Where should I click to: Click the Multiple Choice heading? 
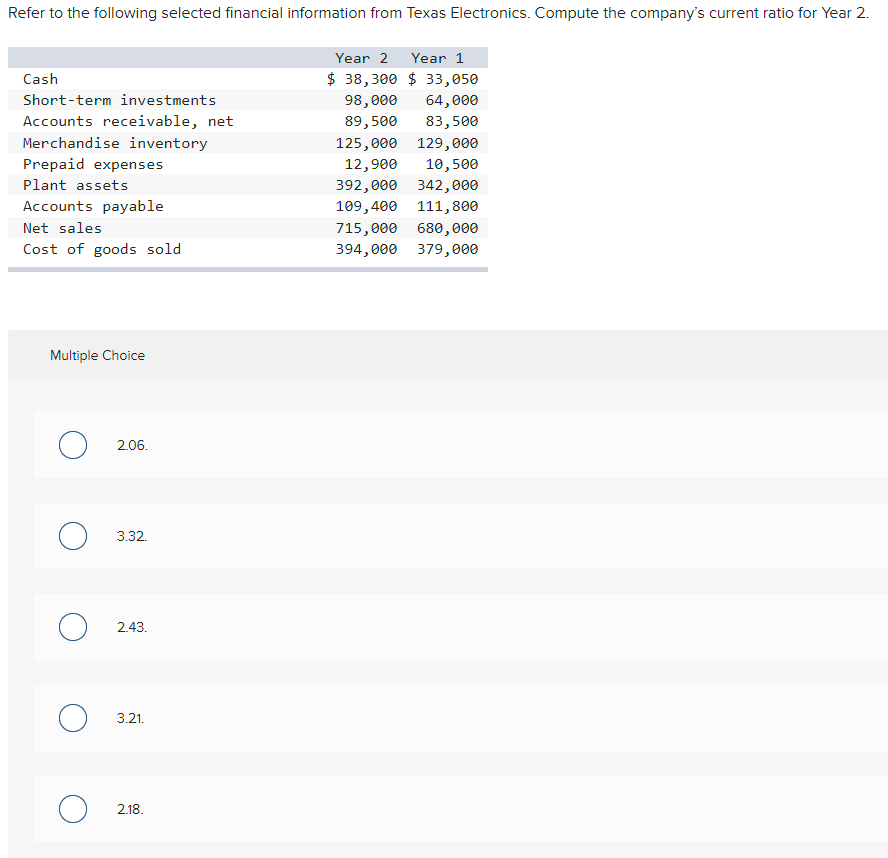pos(97,355)
